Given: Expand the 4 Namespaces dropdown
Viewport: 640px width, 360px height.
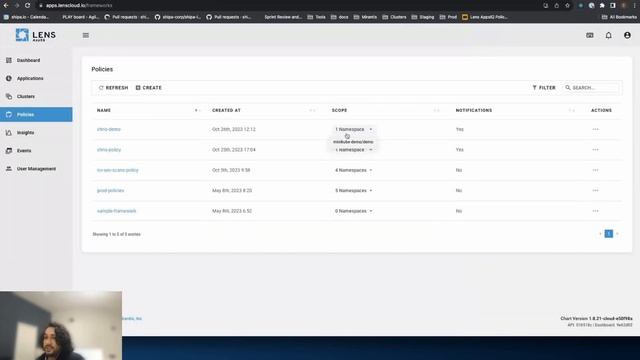Looking at the screenshot, I should point(353,170).
